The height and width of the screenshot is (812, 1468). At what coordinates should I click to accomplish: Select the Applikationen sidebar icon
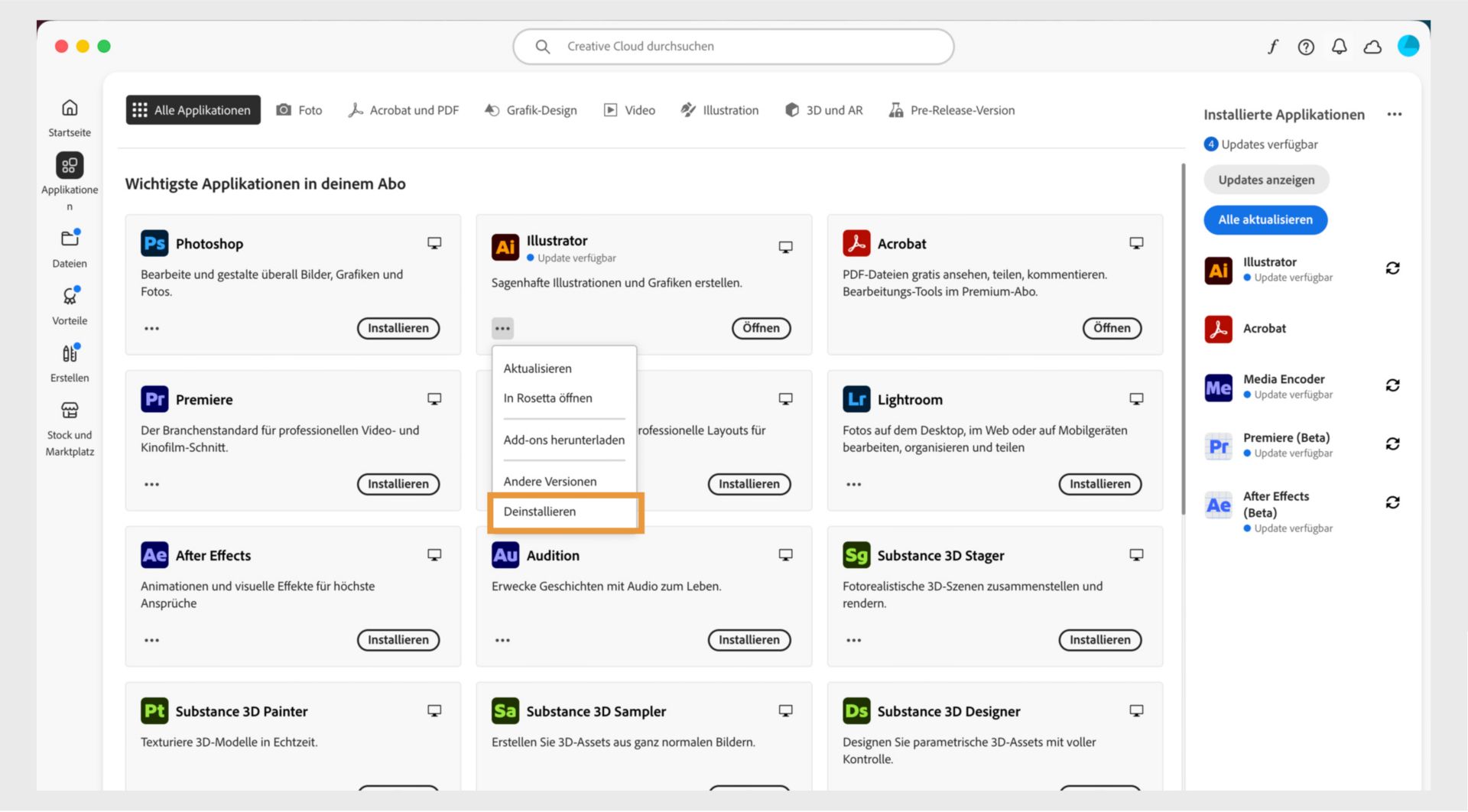pyautogui.click(x=70, y=165)
